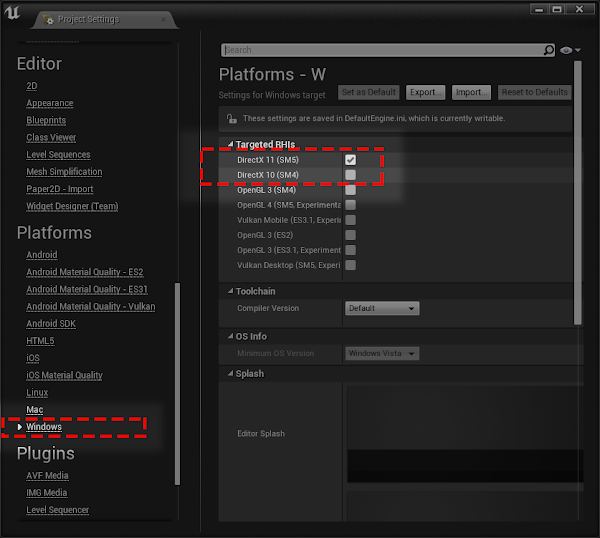Collapse the OS Info section
This screenshot has width=600, height=538.
click(x=230, y=336)
